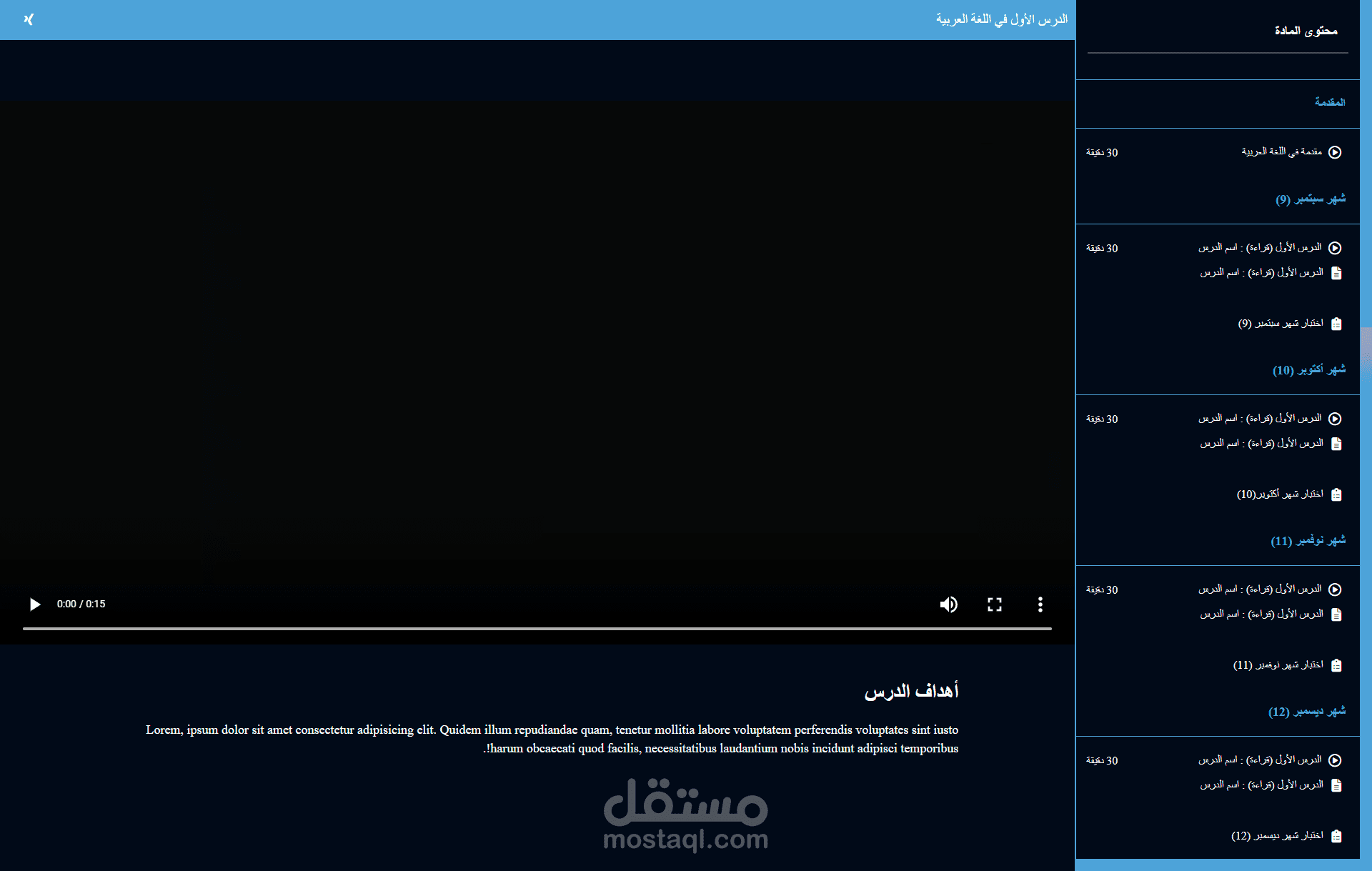Image resolution: width=1372 pixels, height=871 pixels.
Task: Collapse the September (9) month section
Action: pos(1310,199)
